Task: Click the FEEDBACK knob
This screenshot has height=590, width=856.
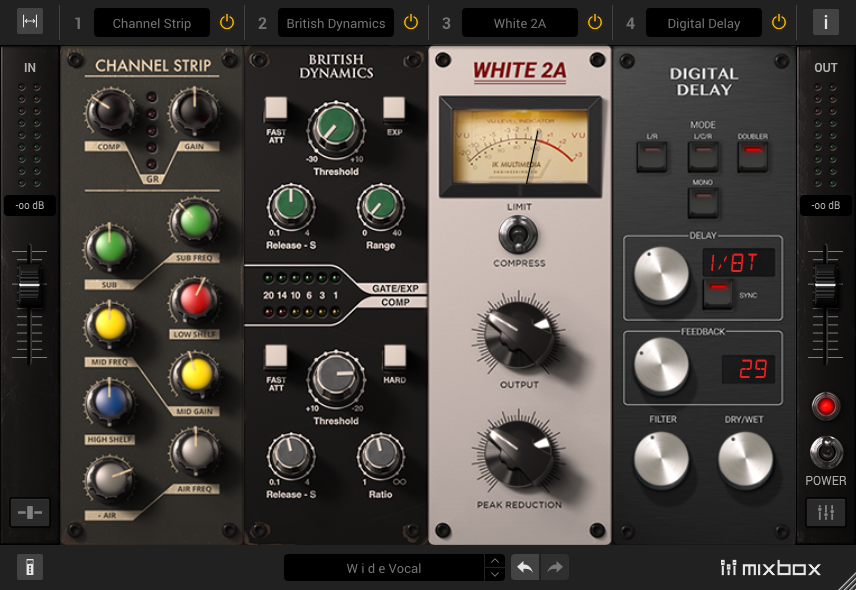Action: tap(661, 366)
